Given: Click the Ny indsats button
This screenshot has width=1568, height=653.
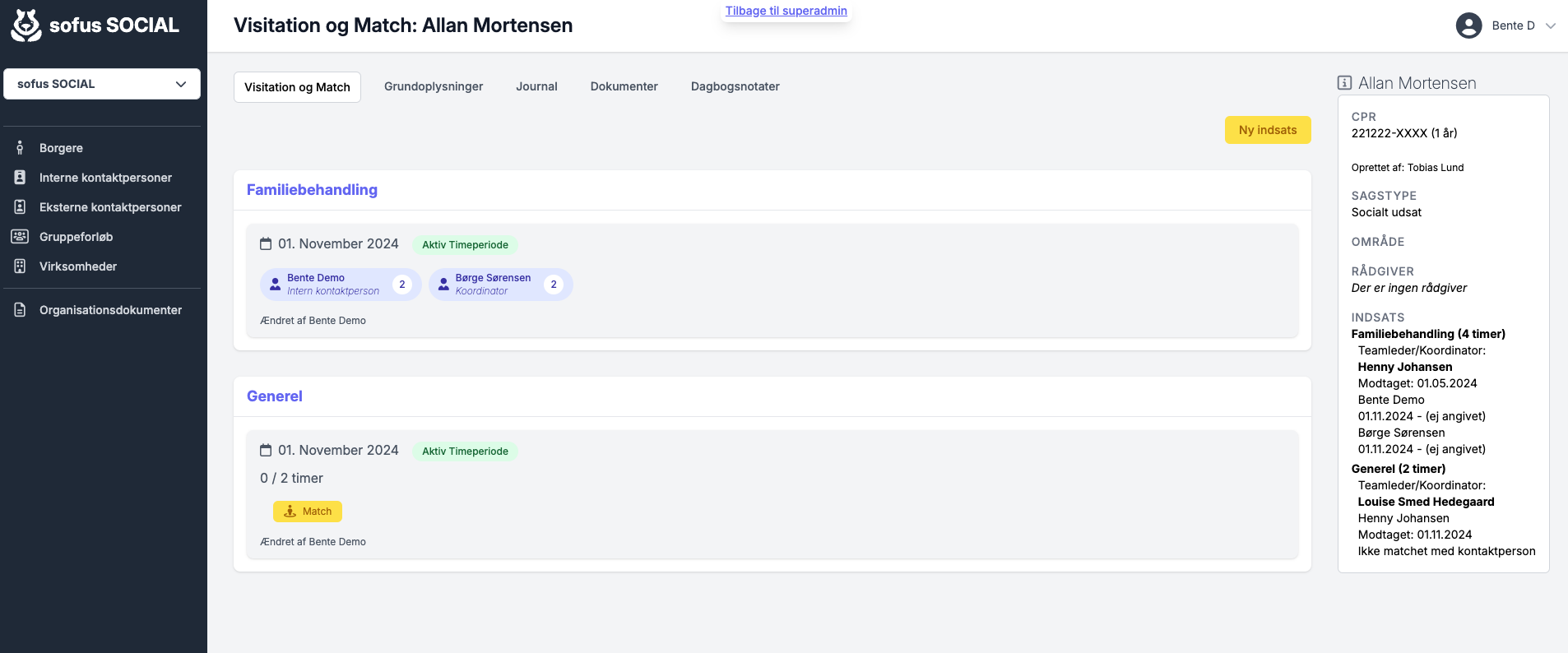Looking at the screenshot, I should coord(1268,130).
